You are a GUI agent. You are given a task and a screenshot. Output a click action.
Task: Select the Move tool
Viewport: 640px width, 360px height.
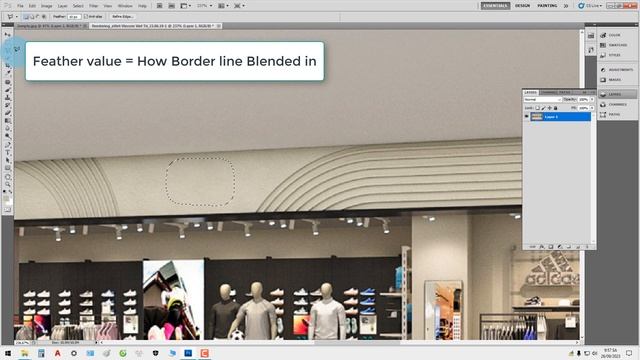tap(8, 35)
